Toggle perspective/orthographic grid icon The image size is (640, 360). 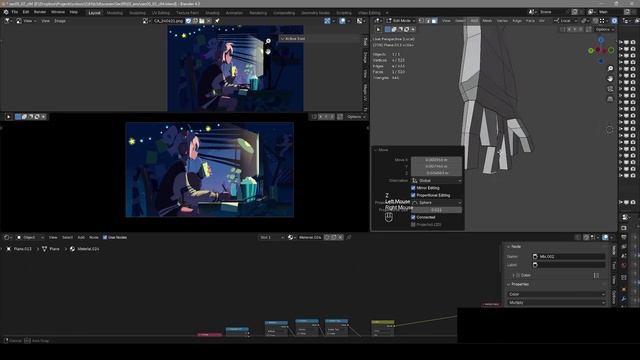(x=610, y=99)
